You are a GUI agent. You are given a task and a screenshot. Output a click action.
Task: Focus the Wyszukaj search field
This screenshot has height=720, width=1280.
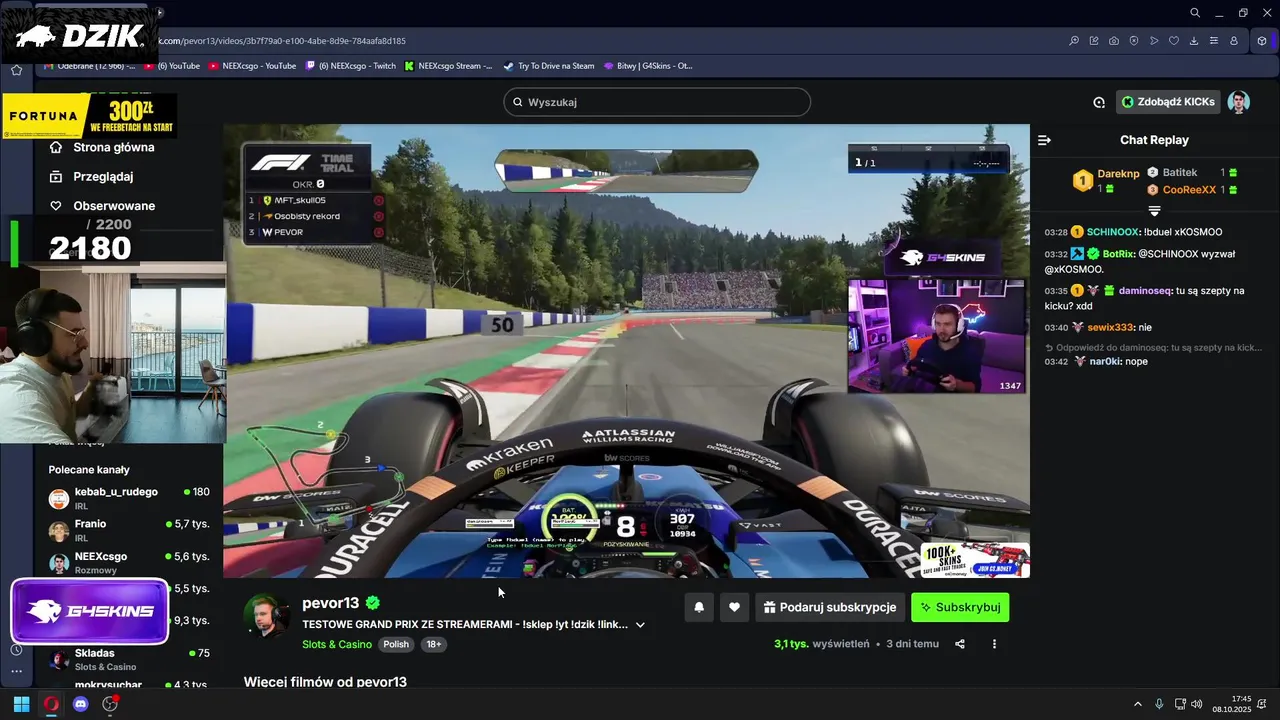point(657,102)
